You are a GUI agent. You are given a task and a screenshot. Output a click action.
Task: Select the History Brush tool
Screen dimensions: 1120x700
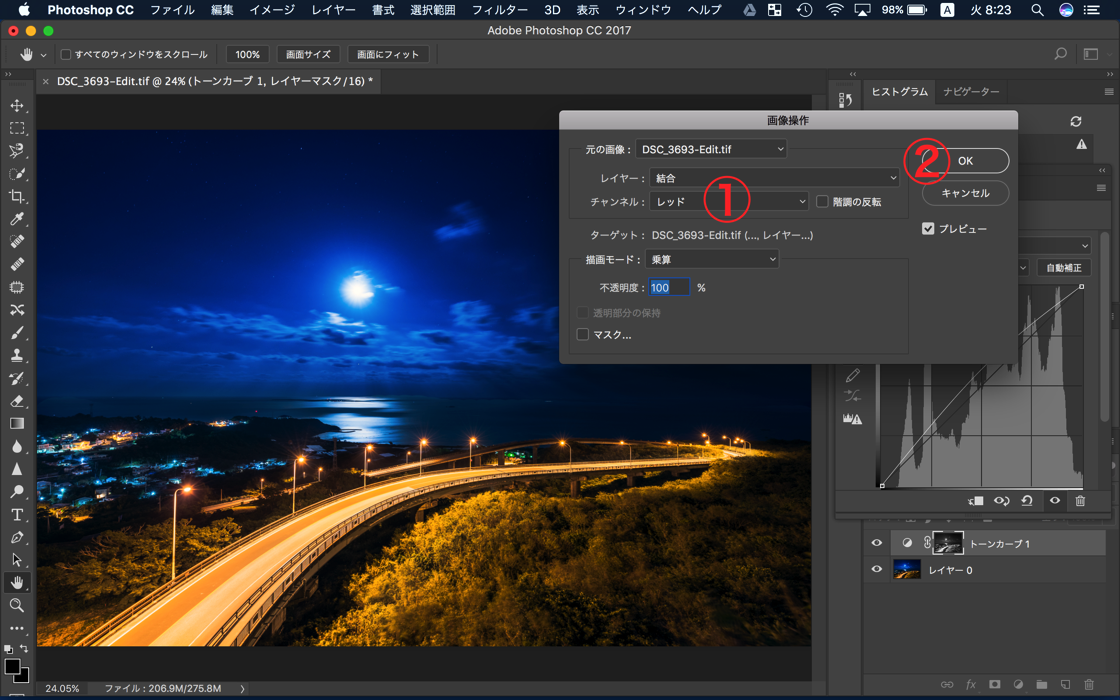pos(17,378)
